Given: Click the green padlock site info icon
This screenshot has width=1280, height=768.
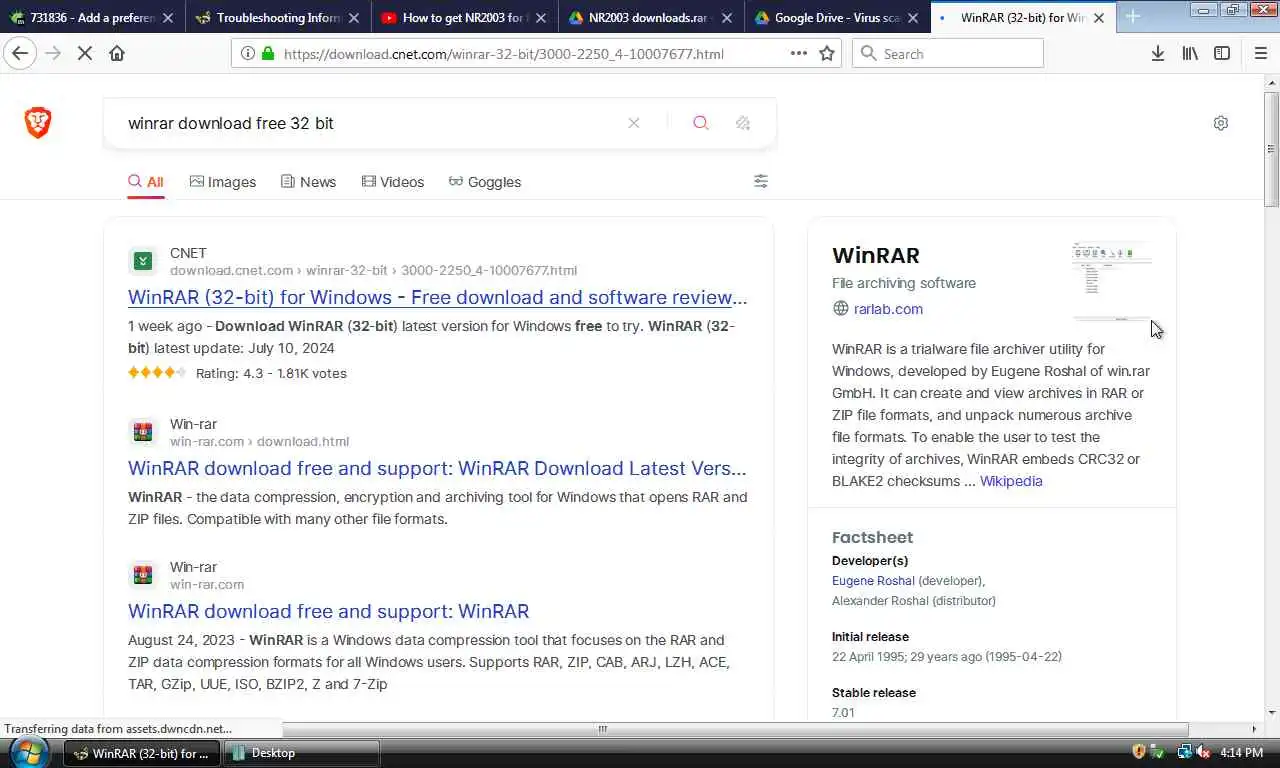Looking at the screenshot, I should tap(267, 53).
